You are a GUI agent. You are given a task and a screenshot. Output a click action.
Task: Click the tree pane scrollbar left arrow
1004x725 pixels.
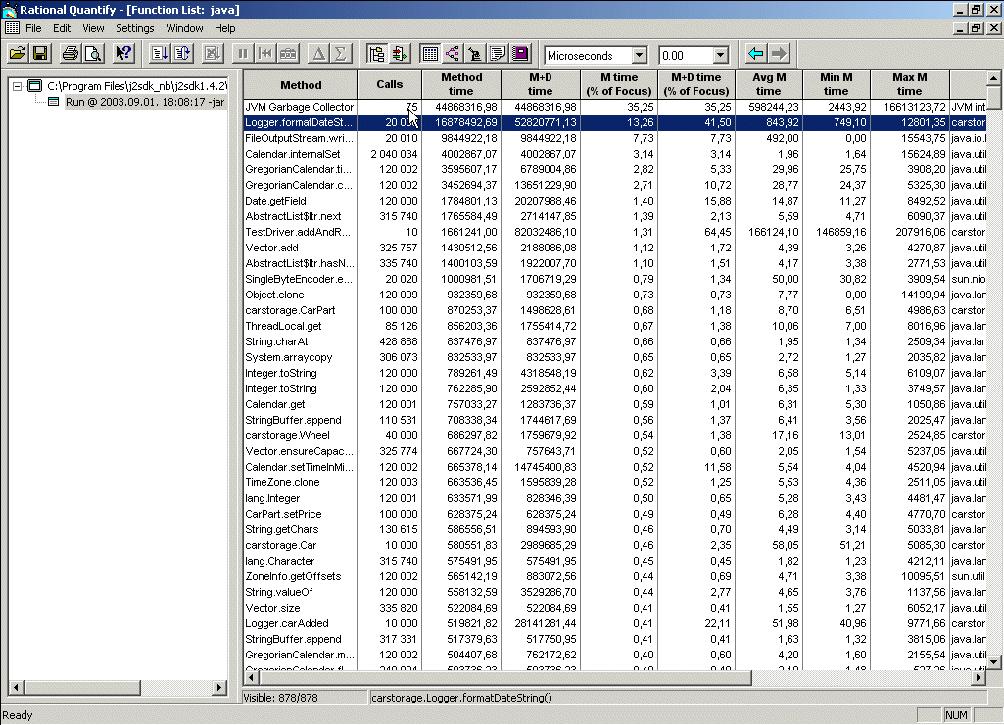pyautogui.click(x=17, y=687)
